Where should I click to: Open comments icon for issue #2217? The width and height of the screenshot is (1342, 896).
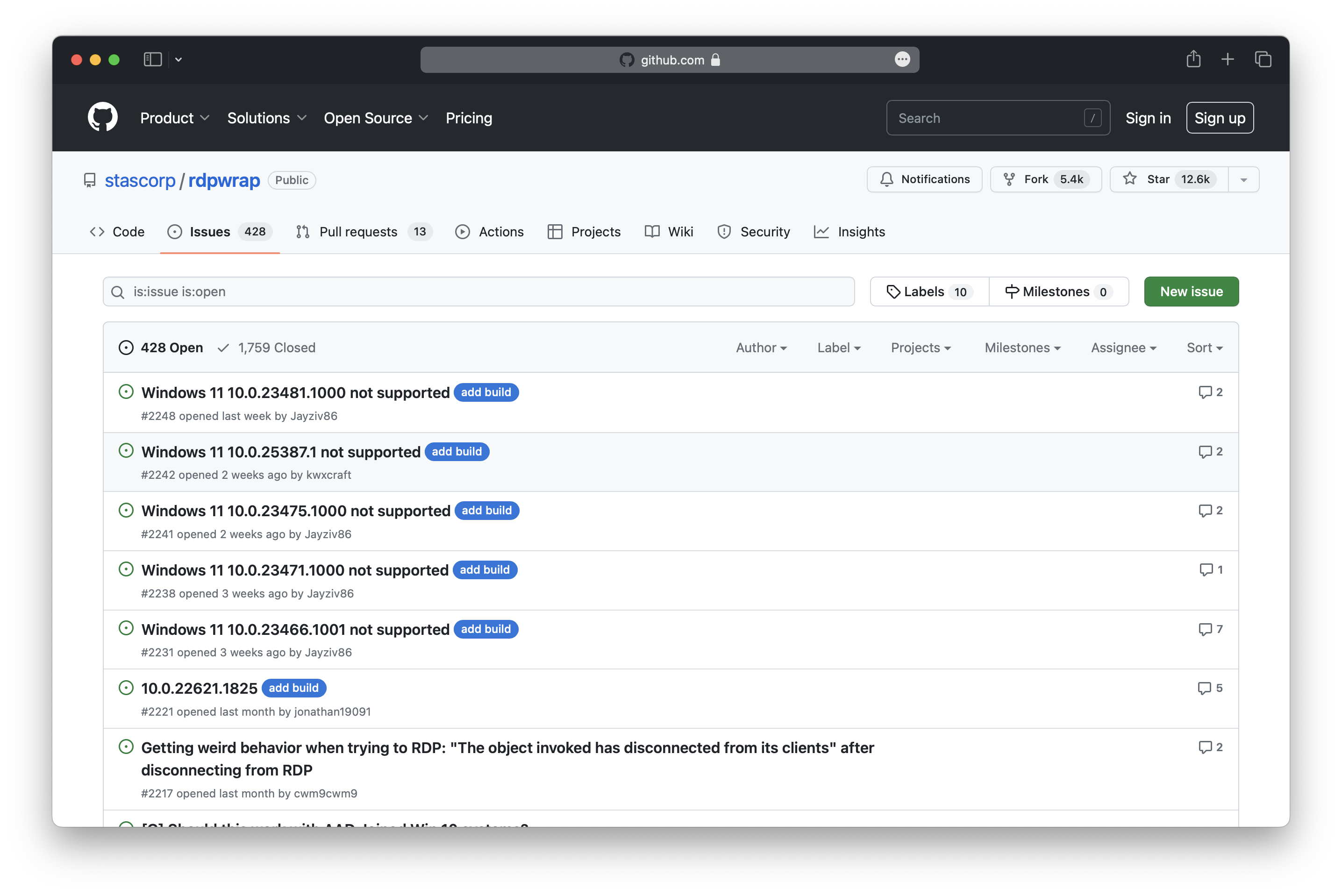point(1205,747)
